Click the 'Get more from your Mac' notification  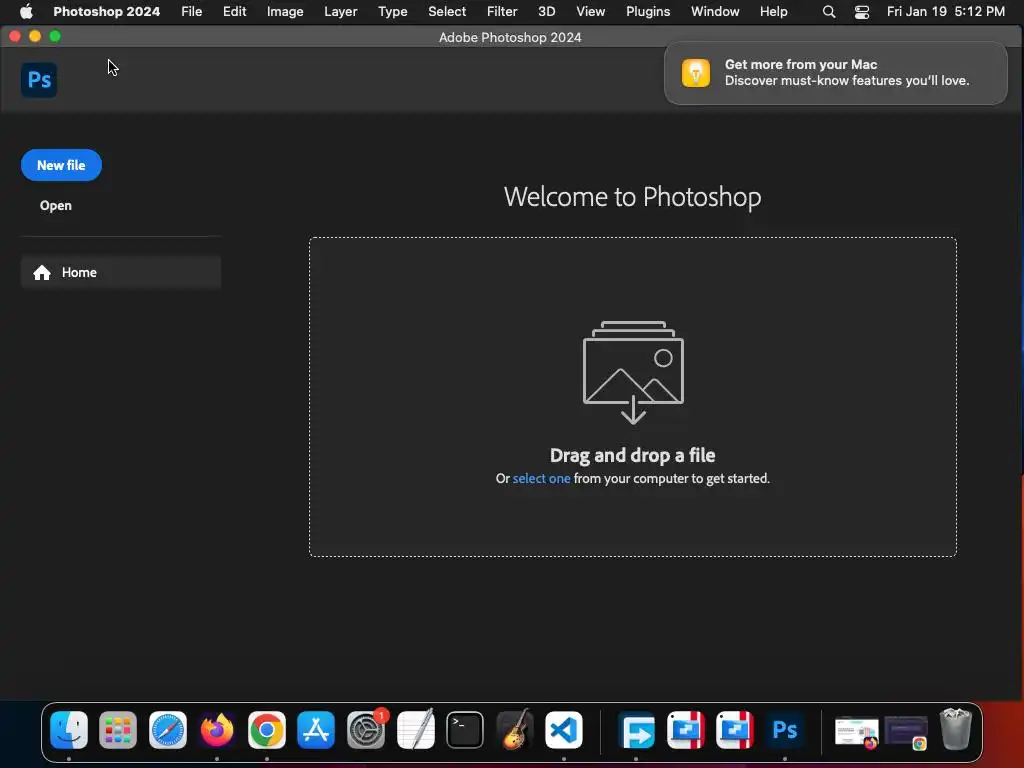pos(835,72)
